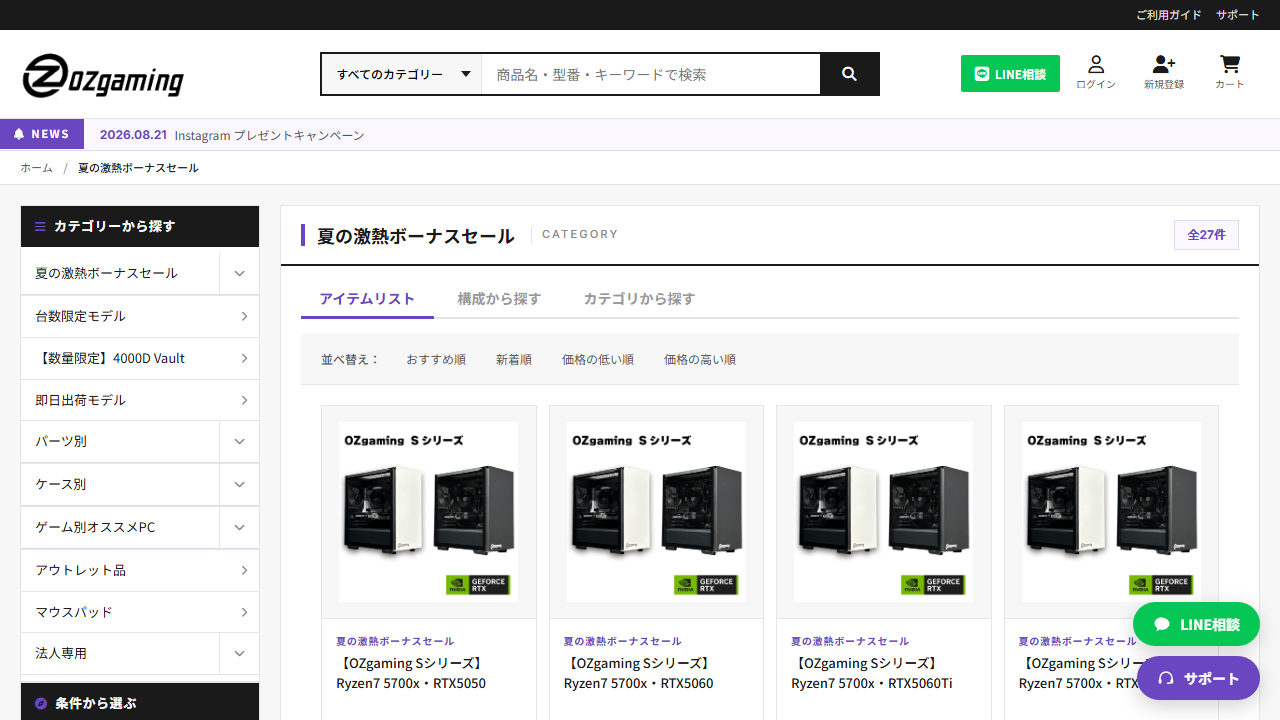Click the 条件から選ぶ sidebar header
The height and width of the screenshot is (720, 1280).
tap(140, 702)
